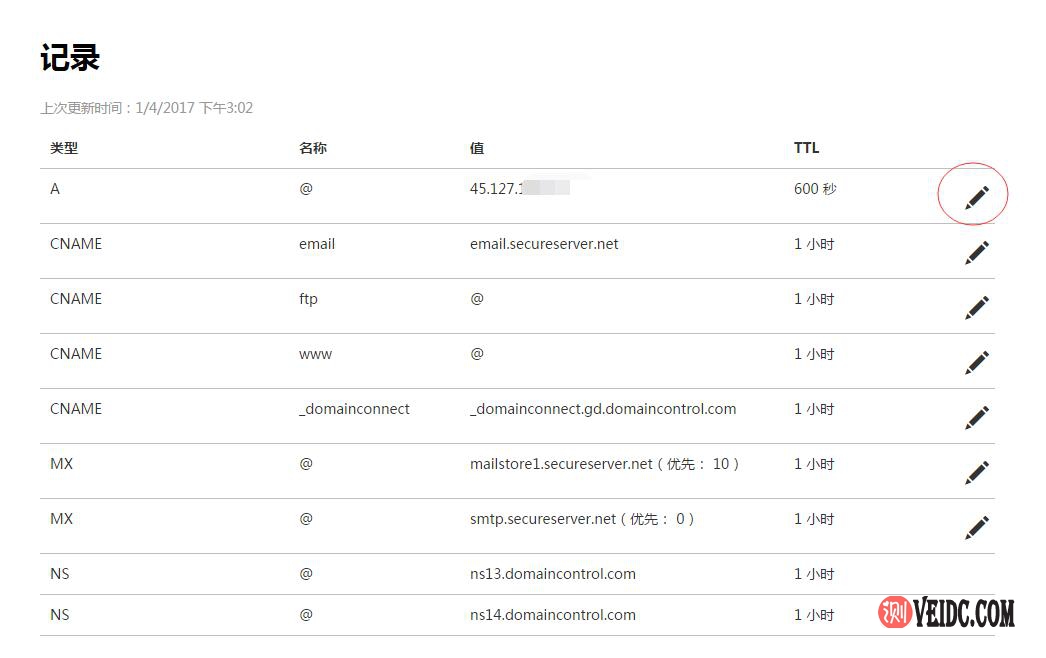The image size is (1046, 658).
Task: Select the email.secureserver.net value
Action: (x=544, y=244)
